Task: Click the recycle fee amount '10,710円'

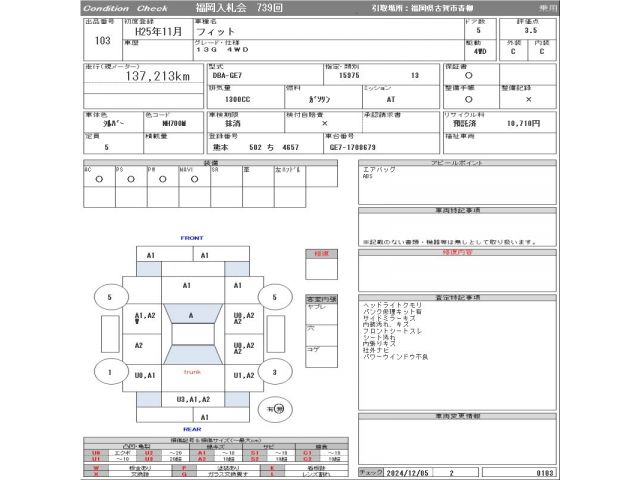Action: pos(524,123)
